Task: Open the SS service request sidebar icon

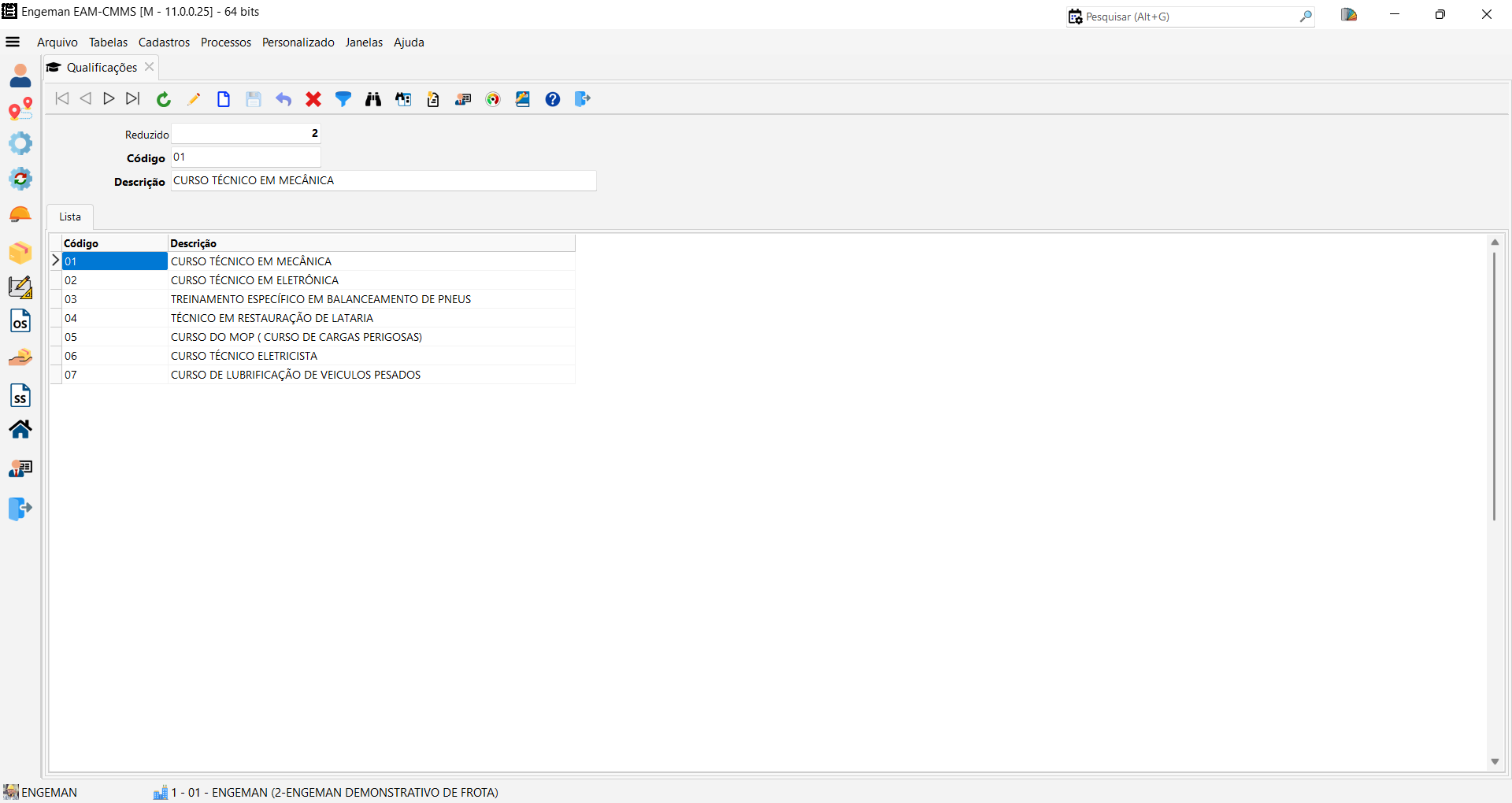Action: click(x=20, y=396)
